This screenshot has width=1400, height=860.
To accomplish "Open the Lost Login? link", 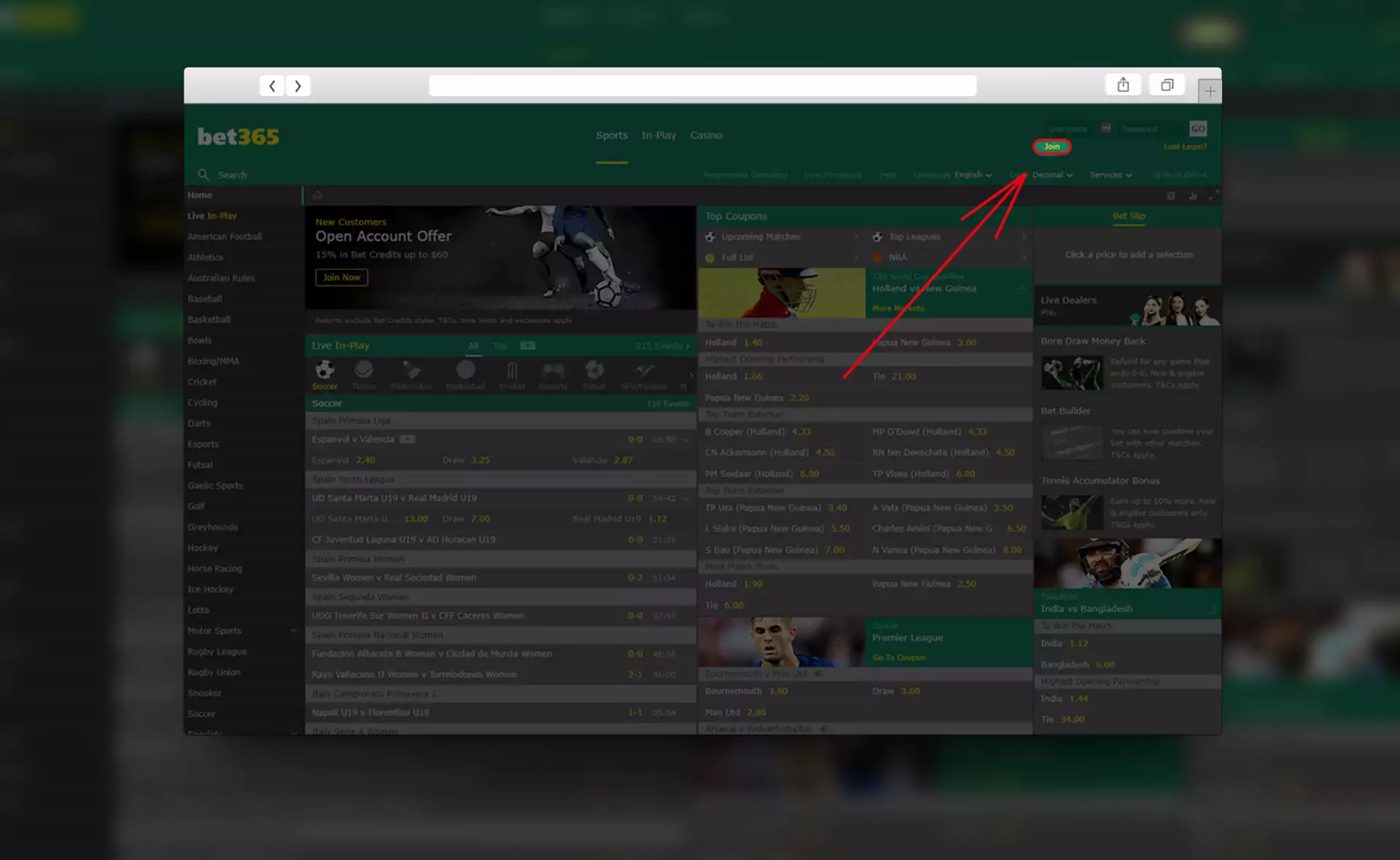I will point(1185,147).
